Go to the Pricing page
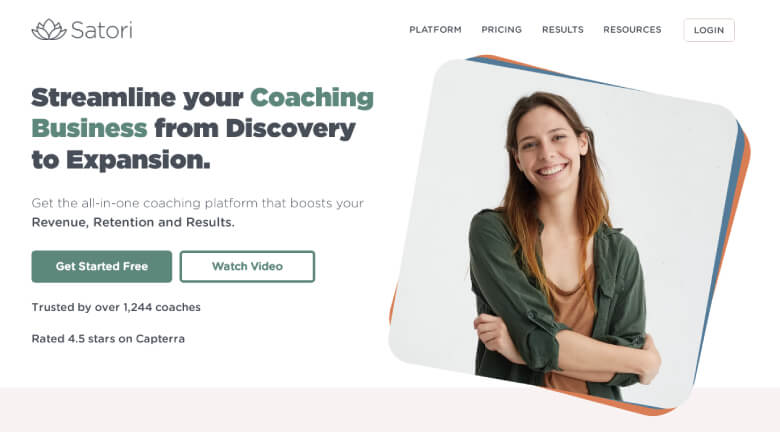Screen dimensions: 780x432 click(x=501, y=30)
